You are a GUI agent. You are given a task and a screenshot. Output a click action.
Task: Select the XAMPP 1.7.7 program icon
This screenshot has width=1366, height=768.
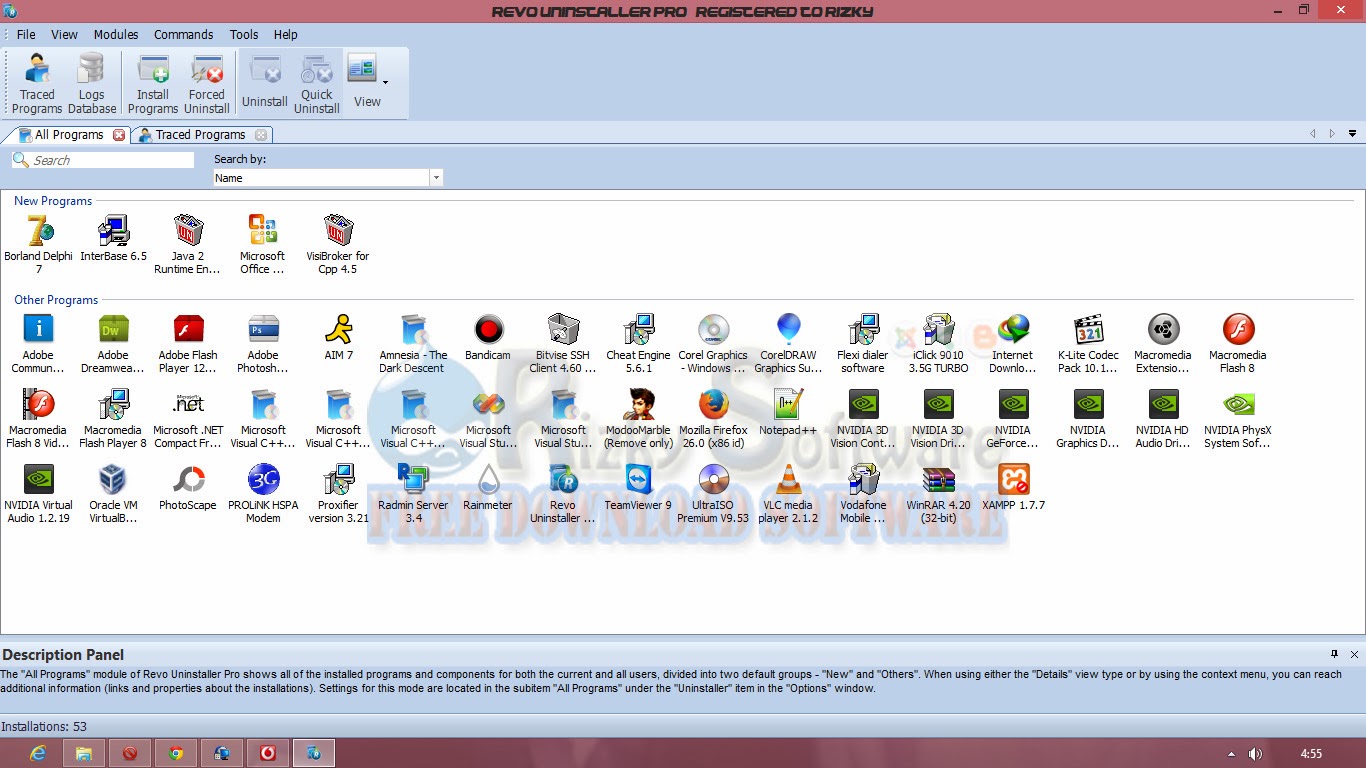(1013, 487)
